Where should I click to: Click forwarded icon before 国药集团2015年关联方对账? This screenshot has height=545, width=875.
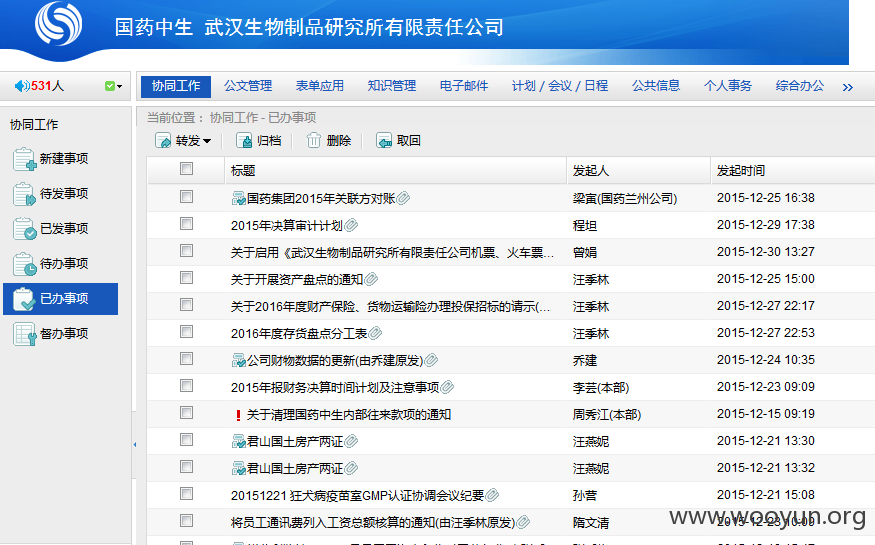[239, 198]
